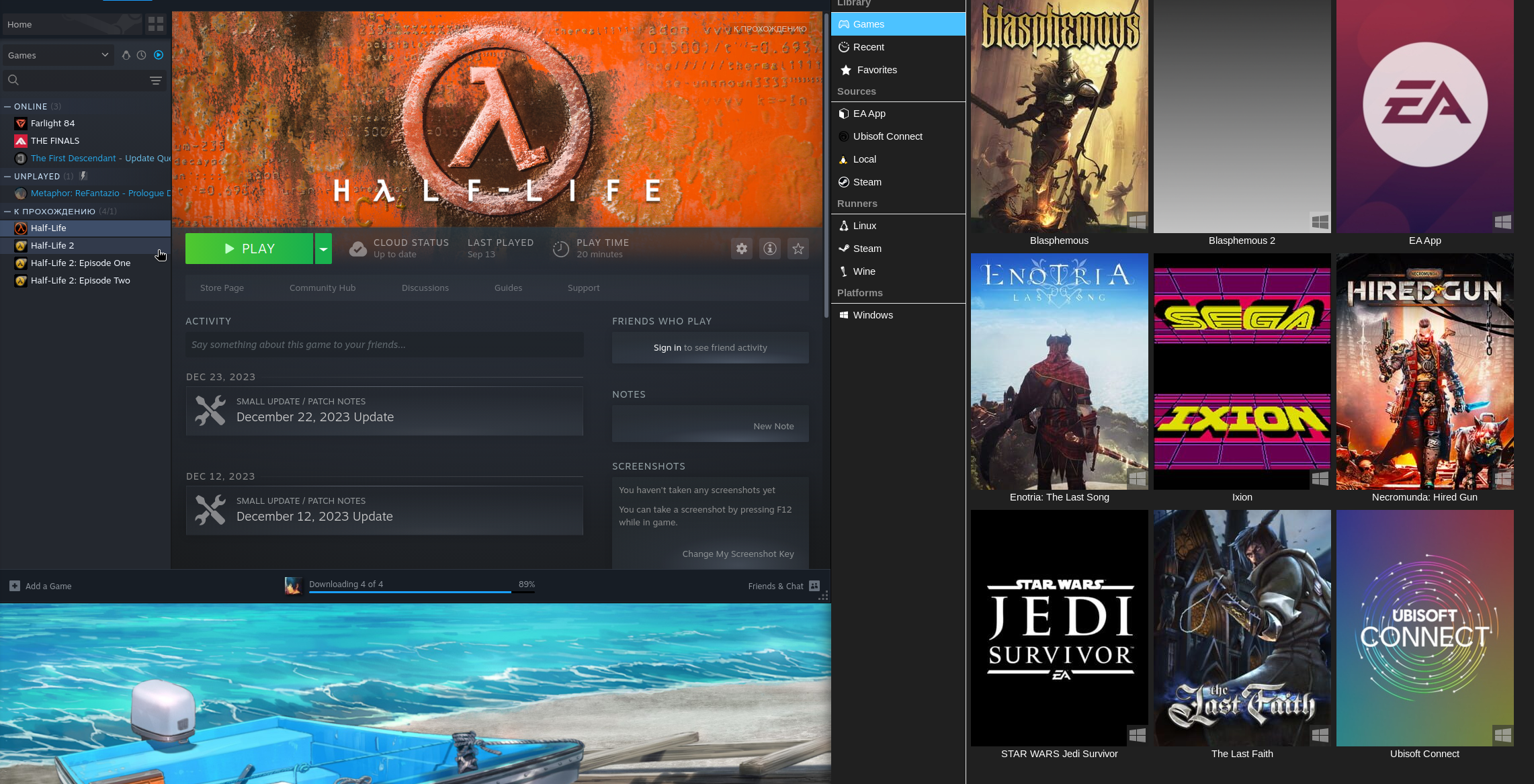Open advanced filter options icon in search bar
The width and height of the screenshot is (1534, 784).
pyautogui.click(x=156, y=81)
